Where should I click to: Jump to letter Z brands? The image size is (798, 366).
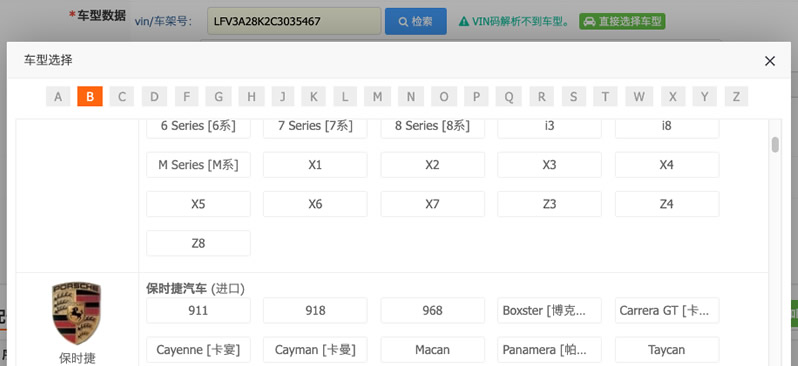click(x=736, y=96)
